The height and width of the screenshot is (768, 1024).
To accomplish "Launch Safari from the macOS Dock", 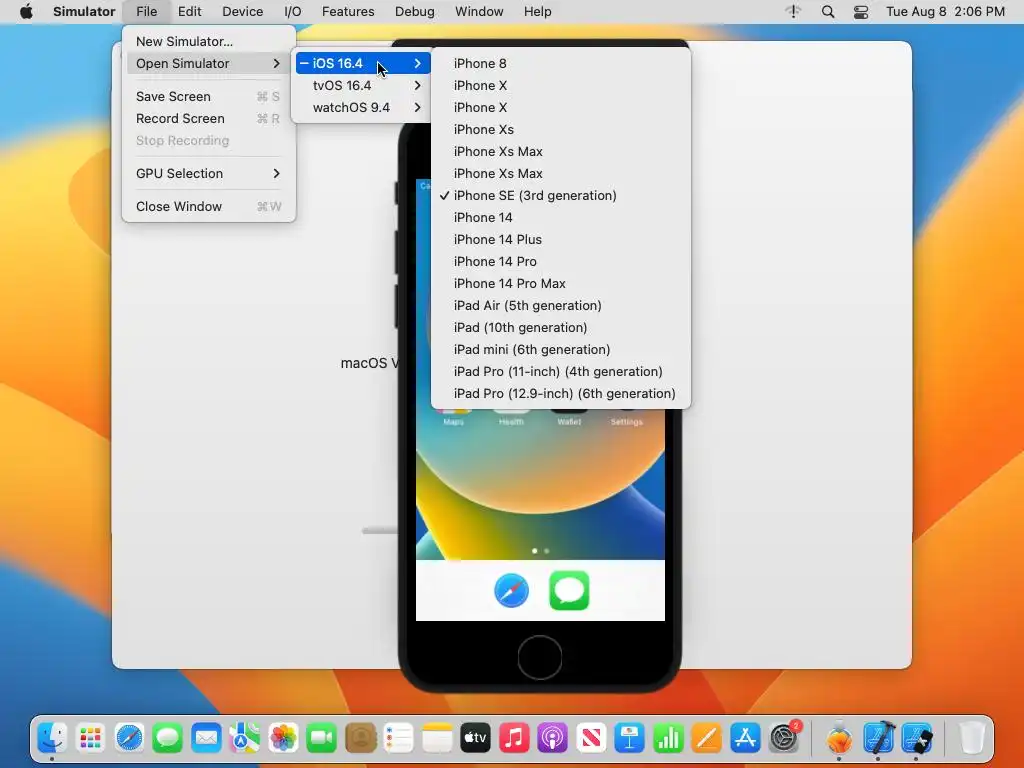I will 129,738.
